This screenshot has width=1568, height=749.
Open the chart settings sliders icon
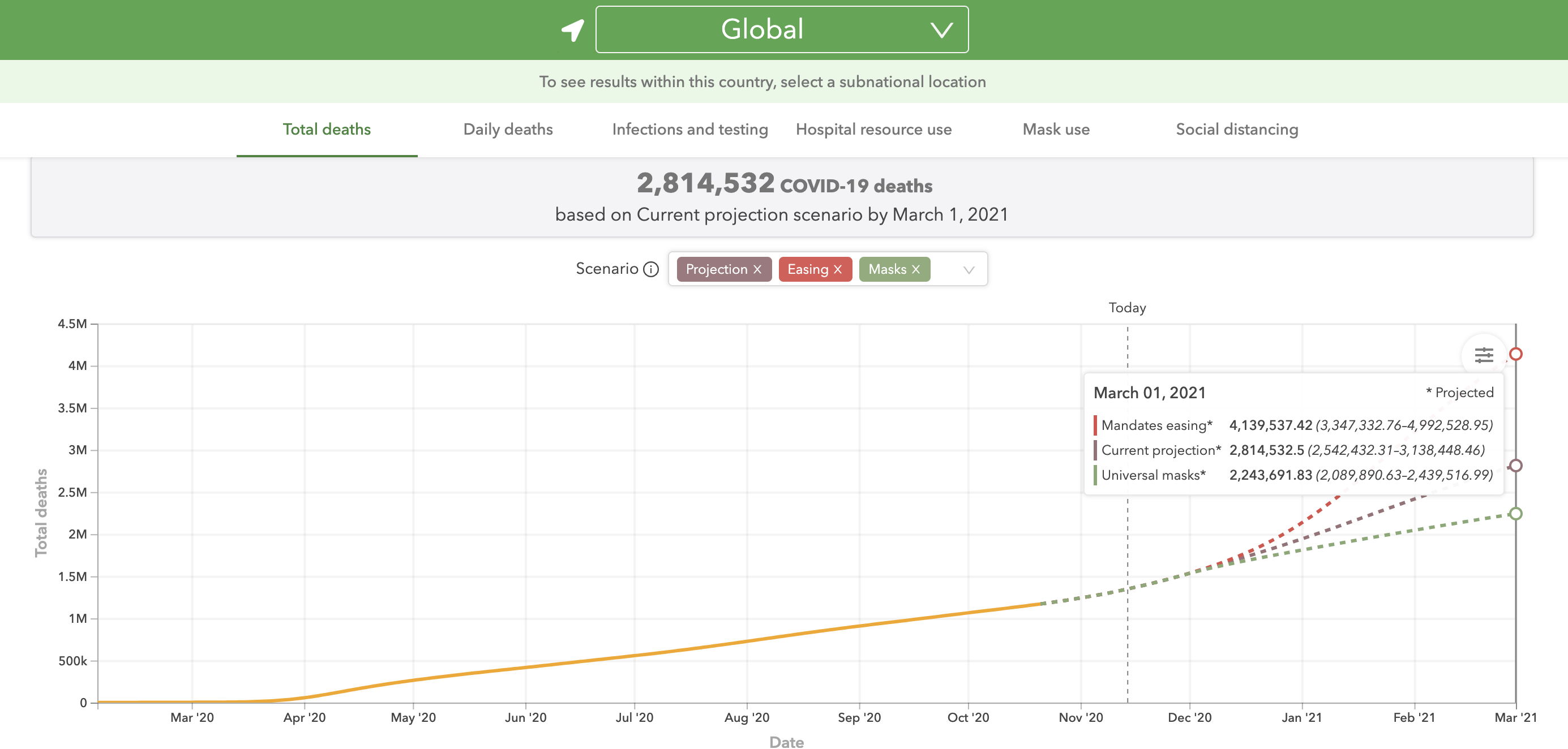1484,355
